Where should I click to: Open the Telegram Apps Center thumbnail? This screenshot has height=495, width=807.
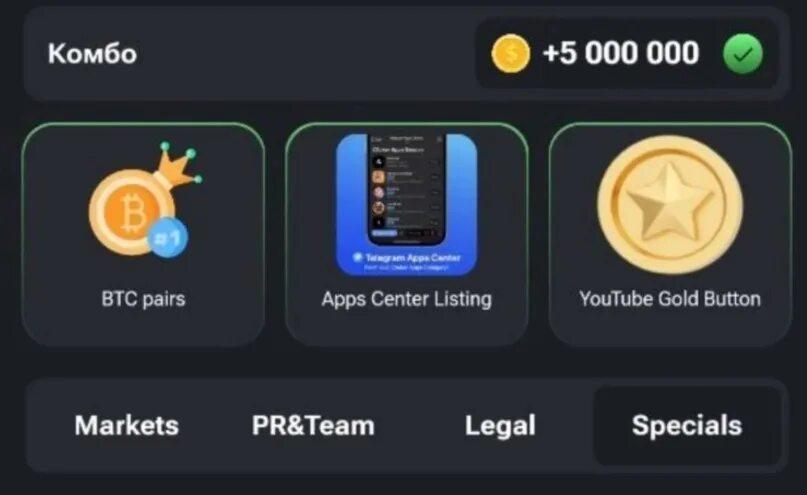407,204
